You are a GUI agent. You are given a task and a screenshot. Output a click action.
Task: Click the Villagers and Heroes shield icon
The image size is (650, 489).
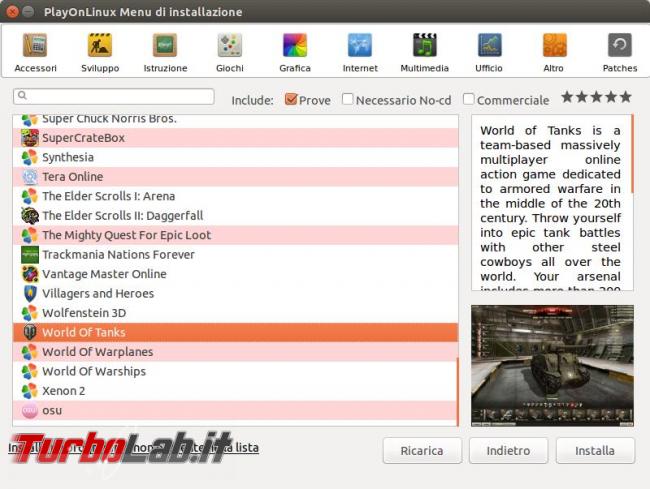30,293
